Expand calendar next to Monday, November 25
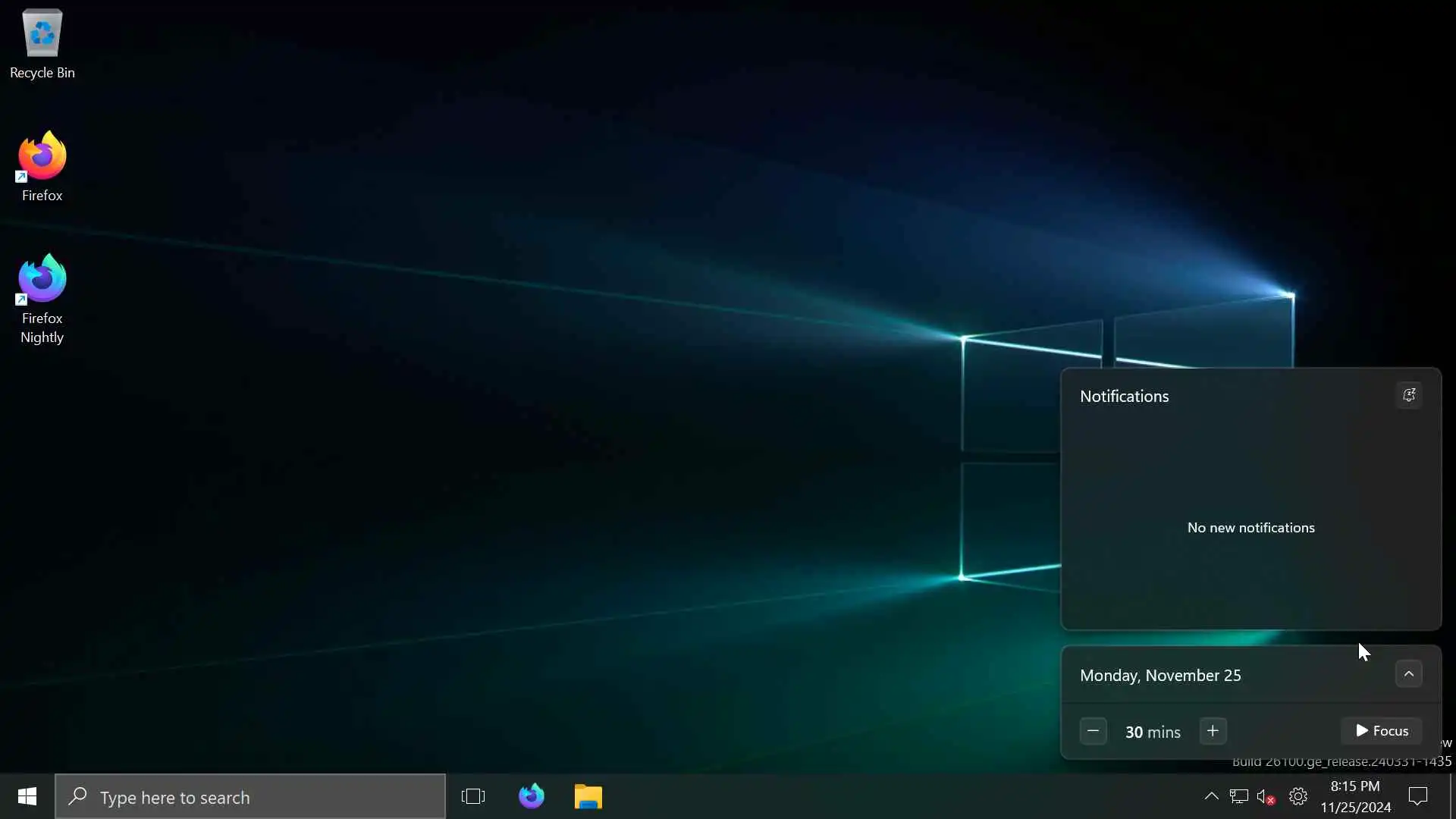The height and width of the screenshot is (819, 1456). coord(1409,674)
